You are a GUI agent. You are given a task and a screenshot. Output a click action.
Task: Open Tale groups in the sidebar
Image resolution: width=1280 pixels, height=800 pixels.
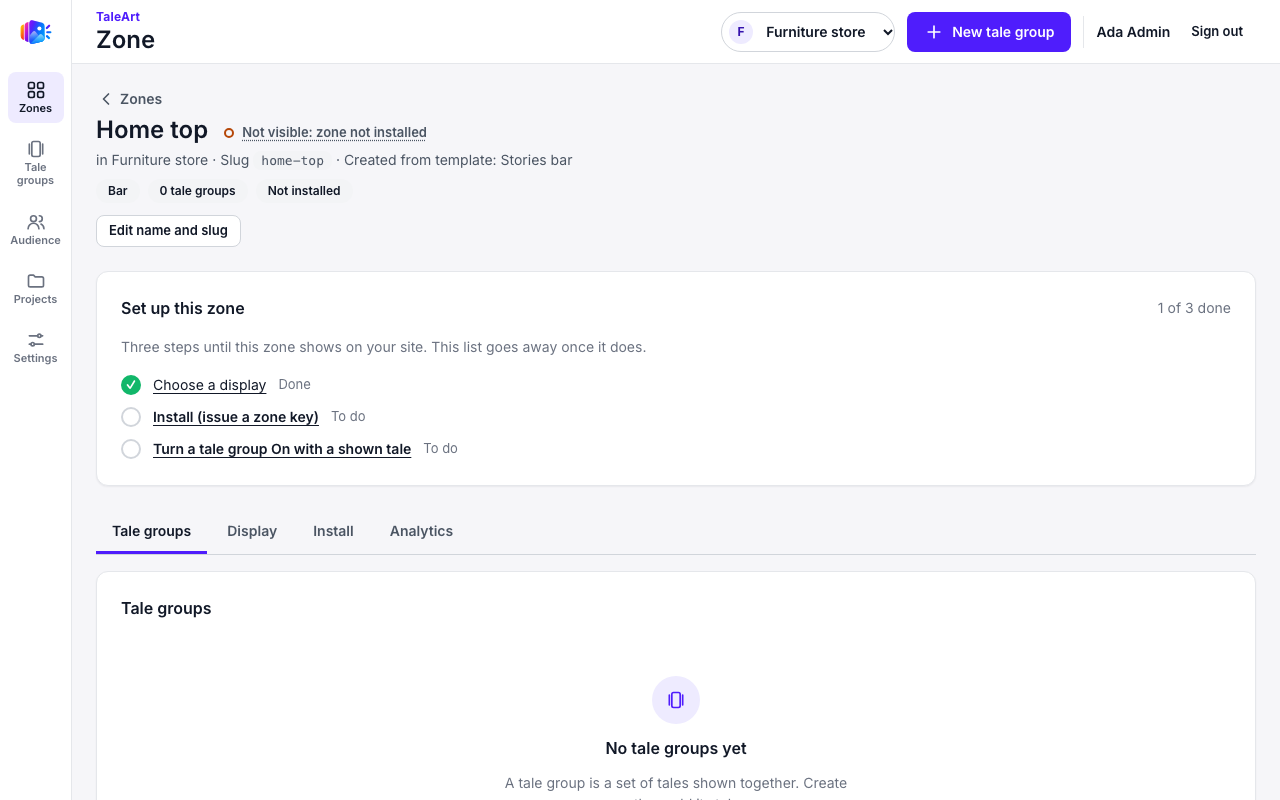tap(36, 163)
